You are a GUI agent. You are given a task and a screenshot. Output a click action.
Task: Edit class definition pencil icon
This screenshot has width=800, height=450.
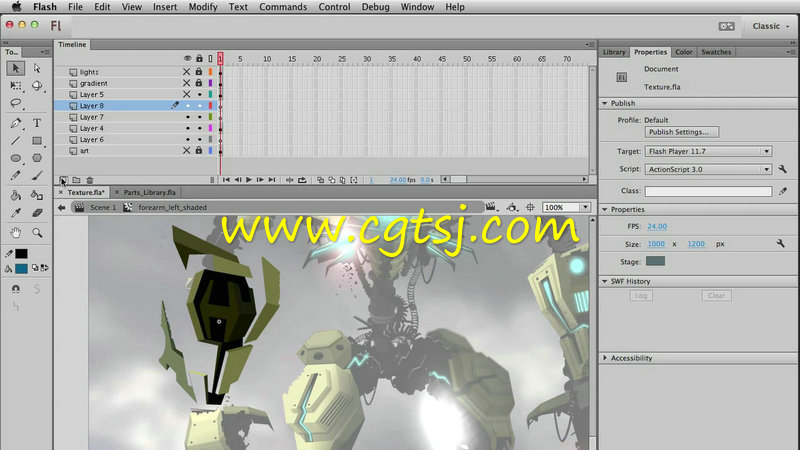pyautogui.click(x=783, y=191)
